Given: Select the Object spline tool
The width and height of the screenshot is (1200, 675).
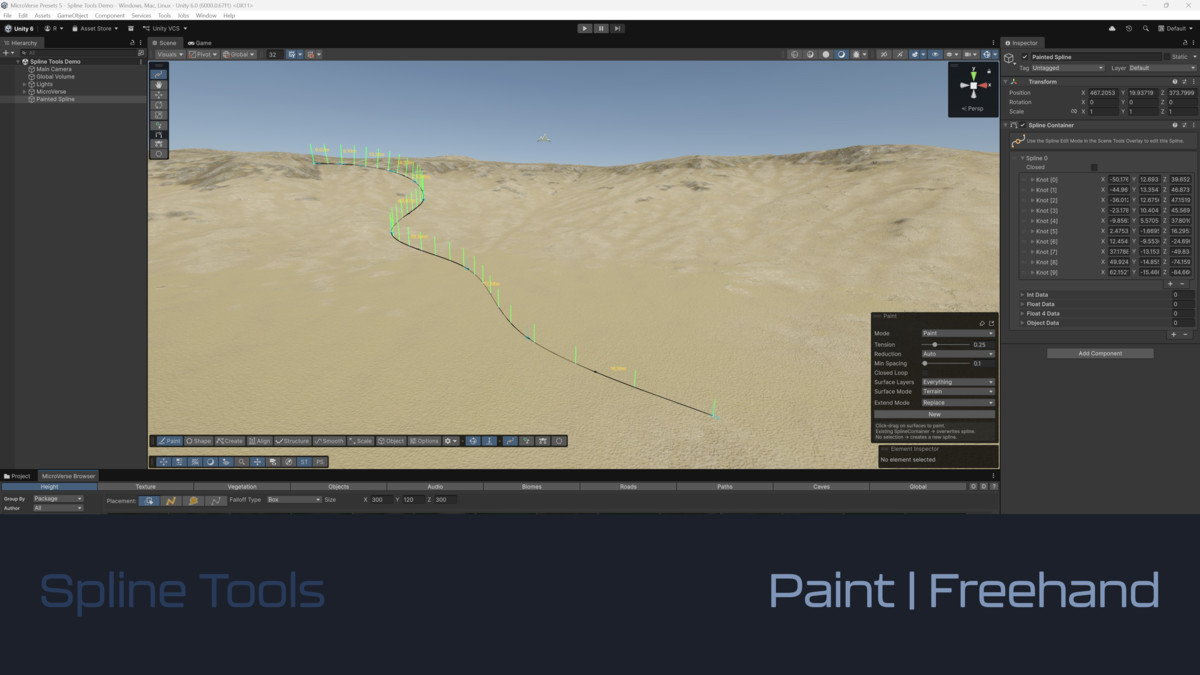Looking at the screenshot, I should (x=391, y=441).
